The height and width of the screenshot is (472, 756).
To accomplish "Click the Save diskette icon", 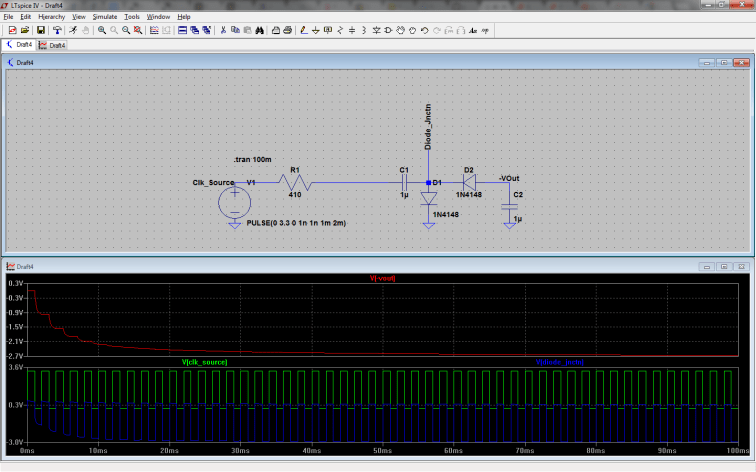I will pos(40,31).
